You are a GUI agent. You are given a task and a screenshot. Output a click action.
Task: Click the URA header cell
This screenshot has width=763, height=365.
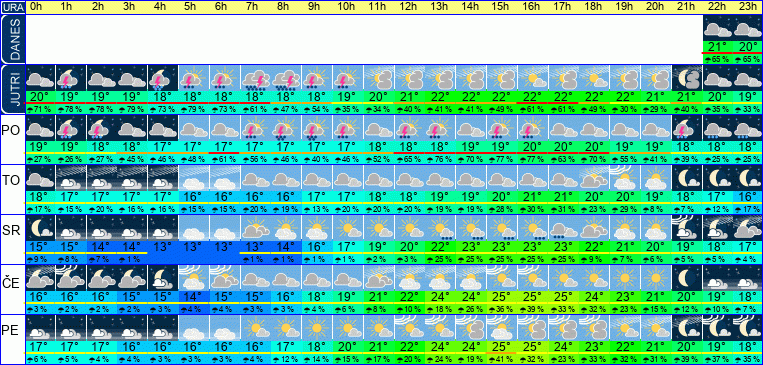tap(12, 7)
